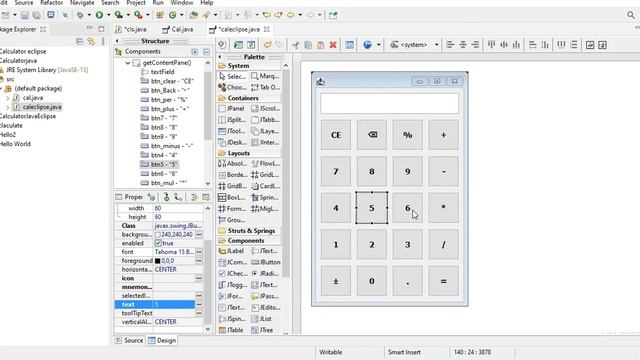The height and width of the screenshot is (360, 640).
Task: Click the CE button on calculator form
Action: coord(336,135)
